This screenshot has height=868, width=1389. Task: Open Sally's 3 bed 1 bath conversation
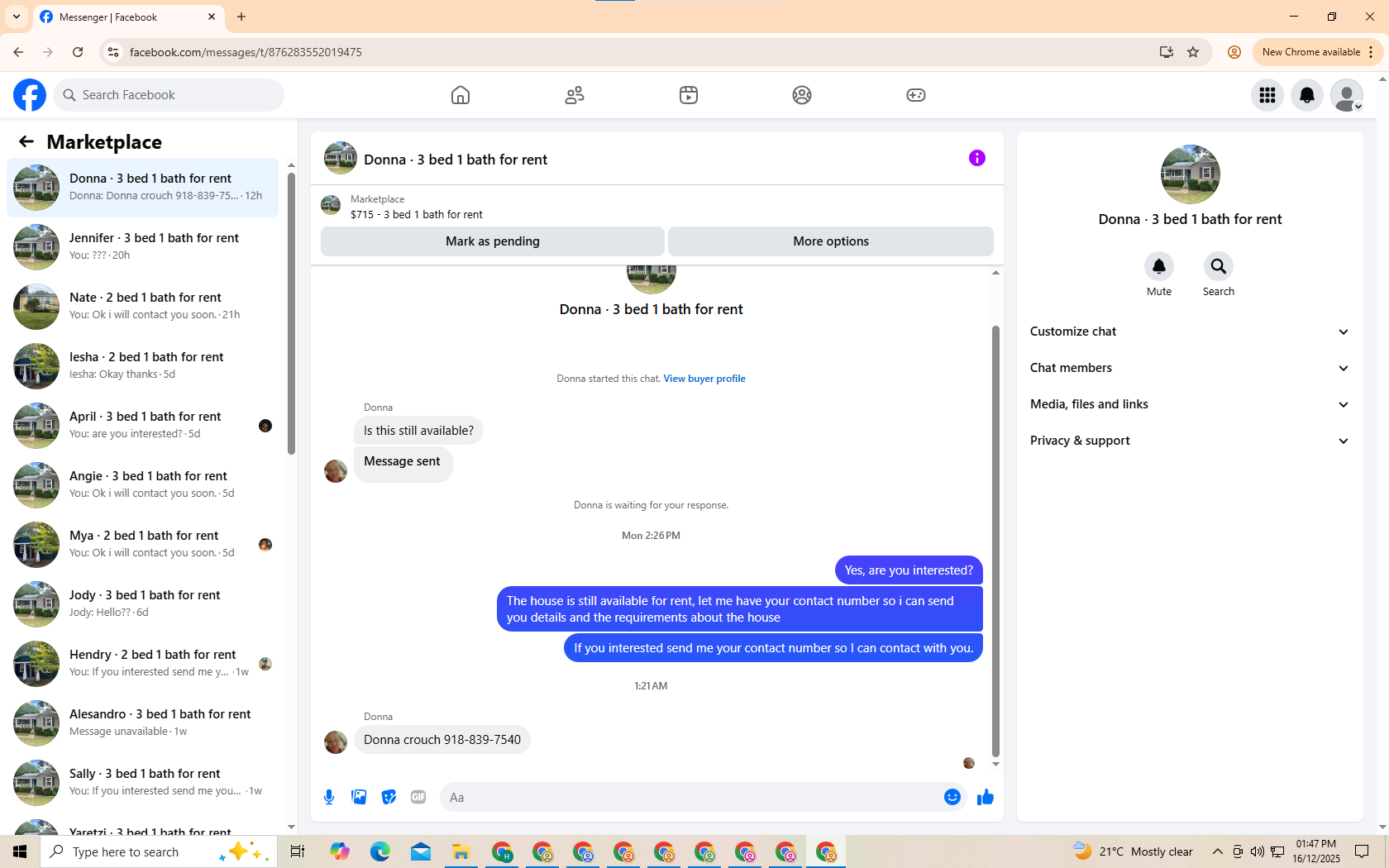(x=143, y=783)
